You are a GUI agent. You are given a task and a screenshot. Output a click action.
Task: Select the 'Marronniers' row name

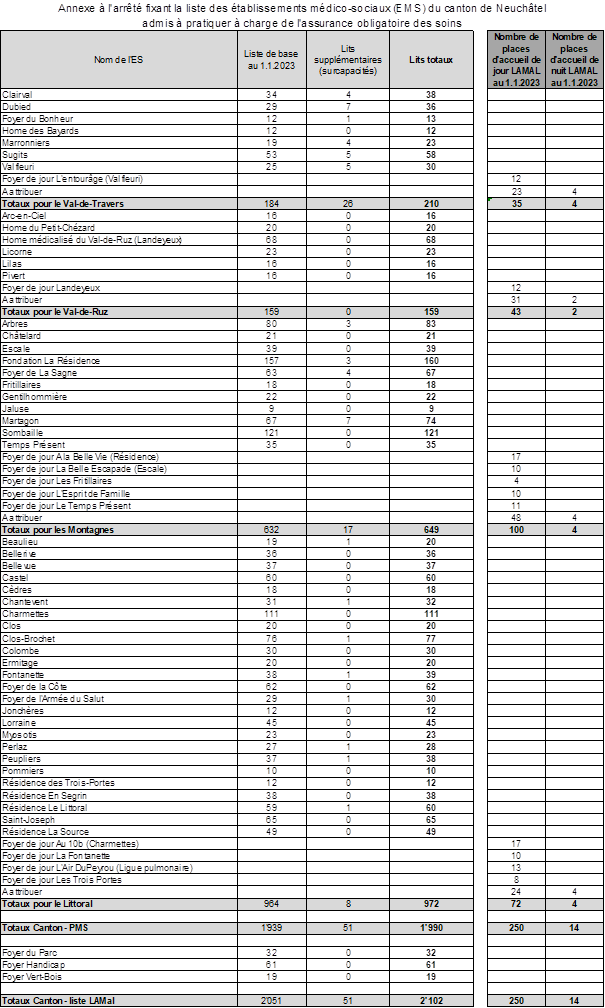(x=25, y=143)
